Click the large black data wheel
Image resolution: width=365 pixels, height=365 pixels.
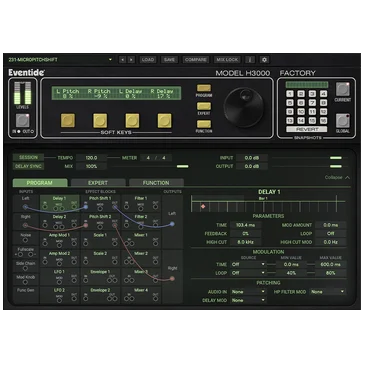244,107
